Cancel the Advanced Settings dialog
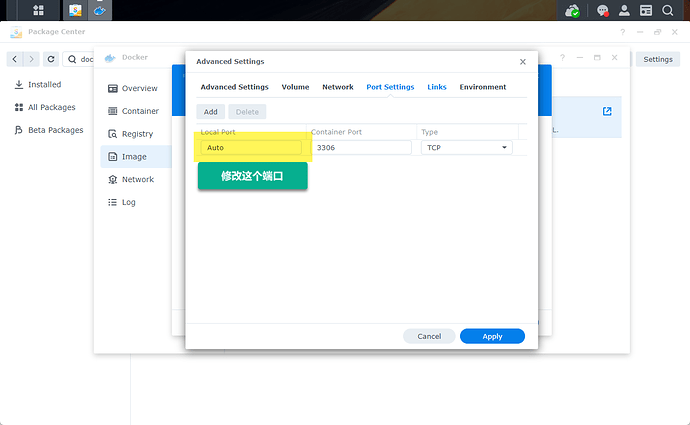Image resolution: width=690 pixels, height=425 pixels. coord(429,336)
